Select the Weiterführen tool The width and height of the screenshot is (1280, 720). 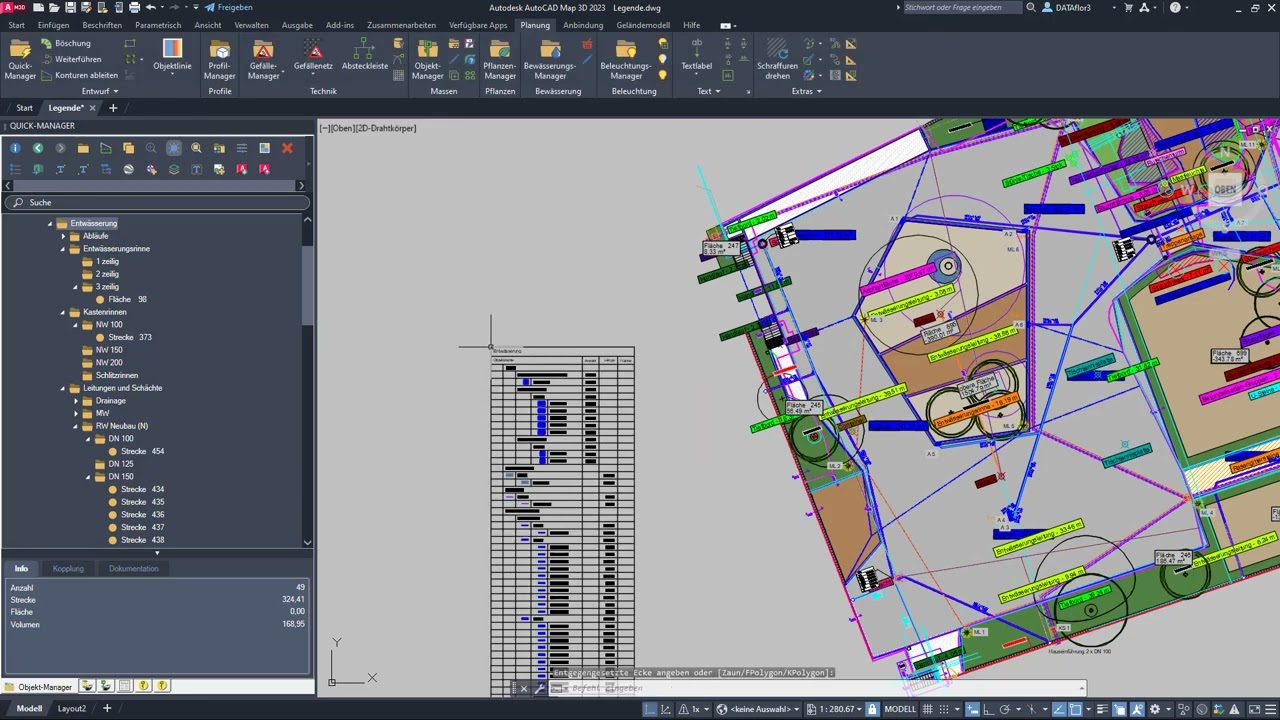pyautogui.click(x=71, y=60)
